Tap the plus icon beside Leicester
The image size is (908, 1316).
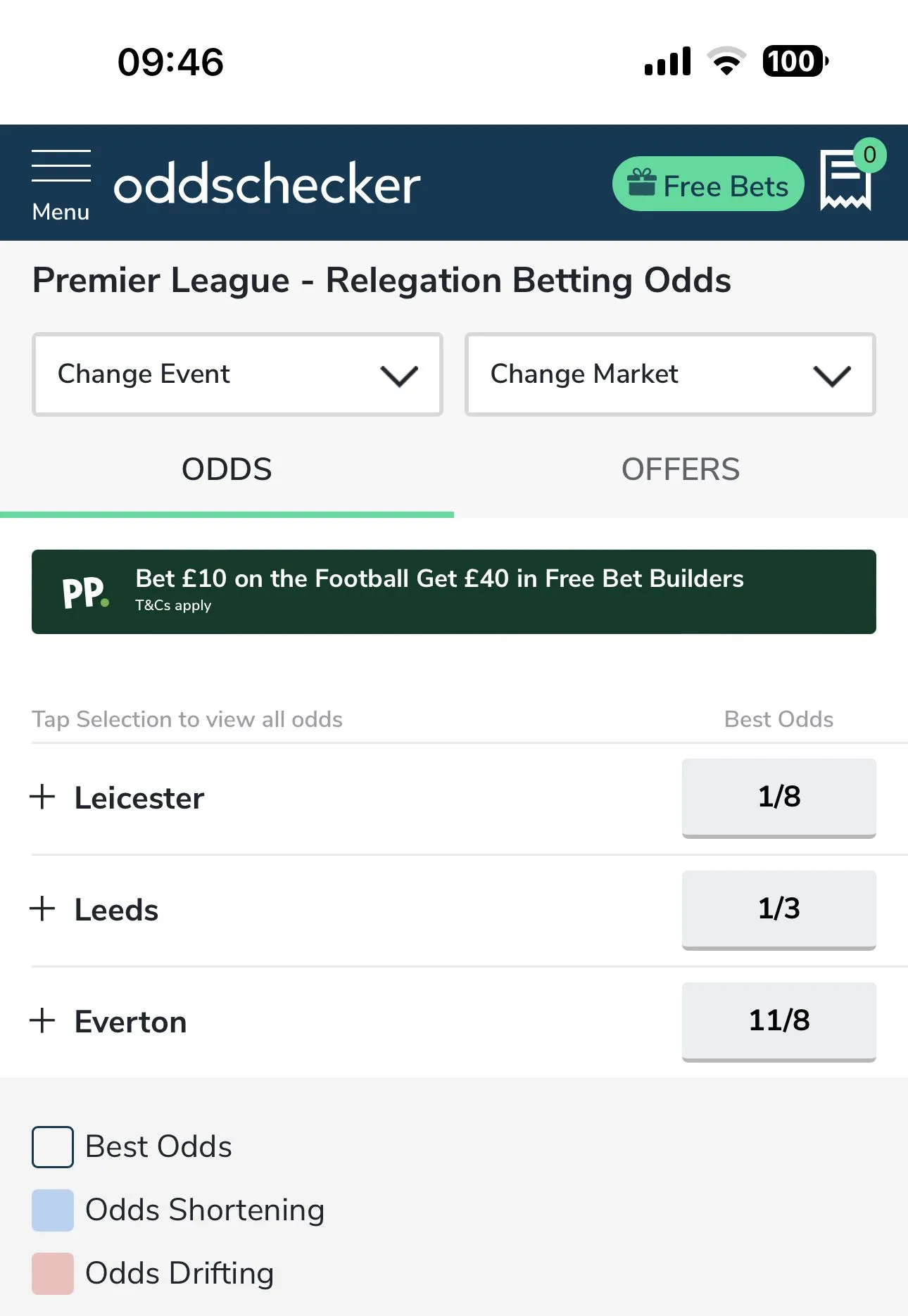(x=43, y=797)
